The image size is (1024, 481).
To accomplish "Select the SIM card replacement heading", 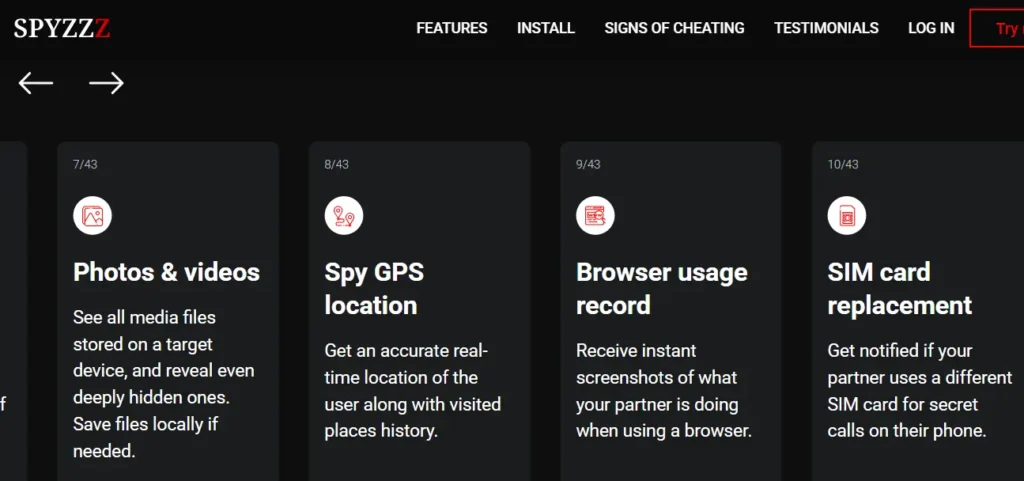I will click(899, 288).
